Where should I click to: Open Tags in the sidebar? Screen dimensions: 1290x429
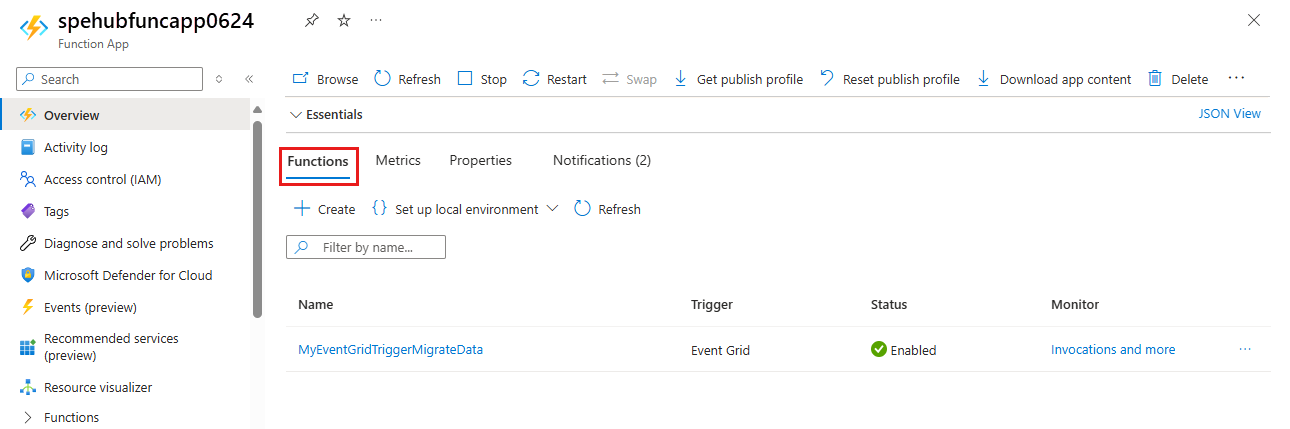(x=56, y=211)
